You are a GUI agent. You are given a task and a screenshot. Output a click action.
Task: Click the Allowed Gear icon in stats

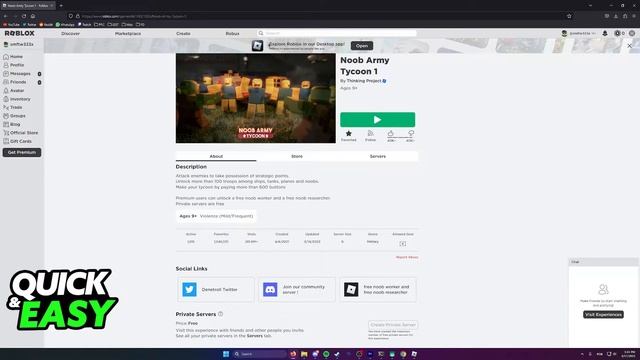pos(403,244)
